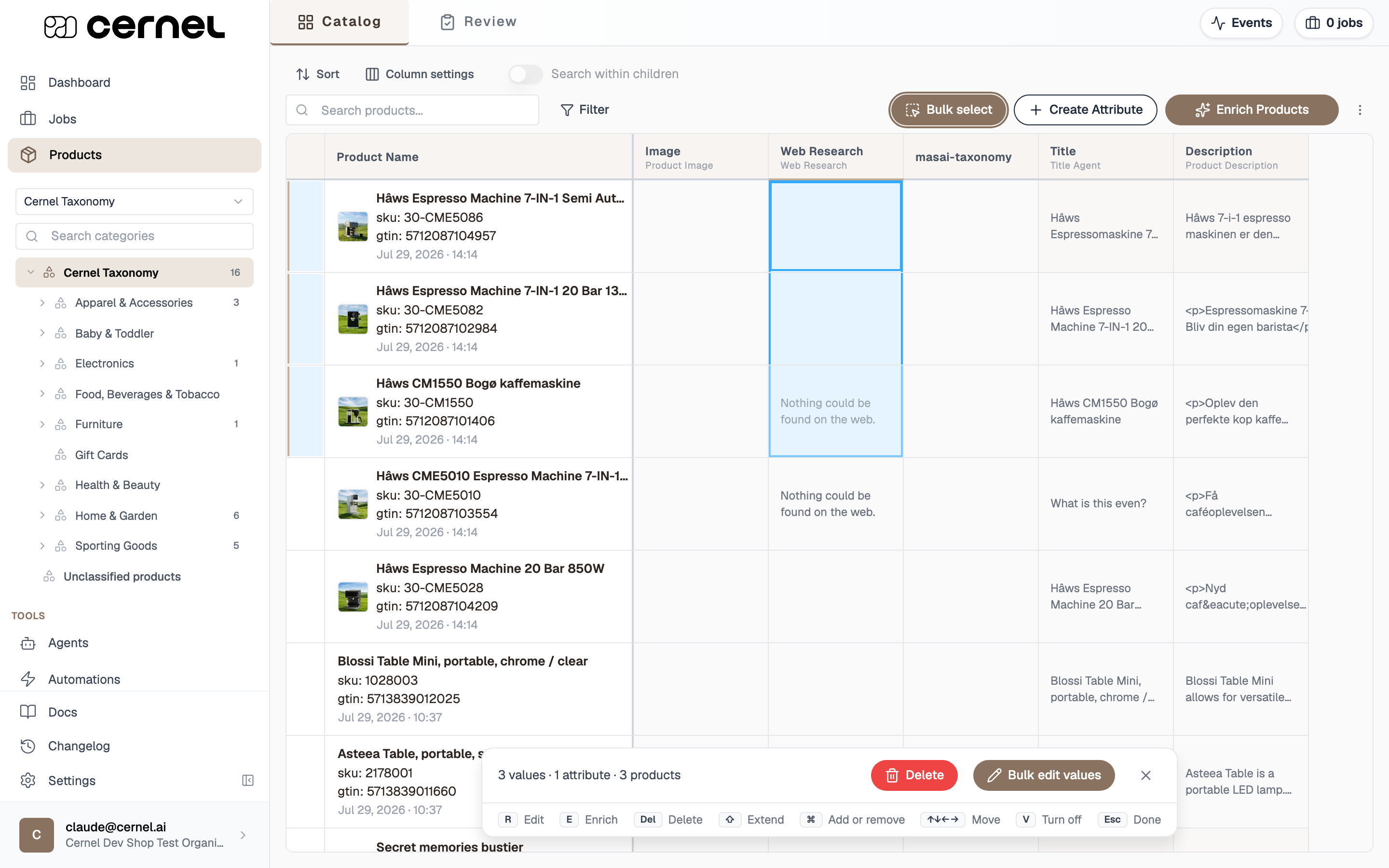
Task: Expand Sporting Goods category
Action: [42, 545]
